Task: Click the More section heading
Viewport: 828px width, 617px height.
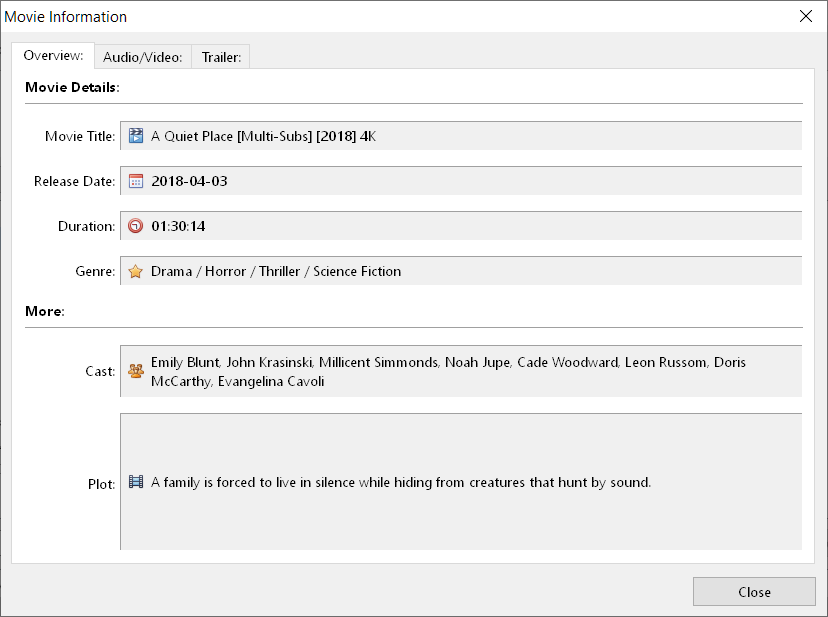Action: point(44,311)
